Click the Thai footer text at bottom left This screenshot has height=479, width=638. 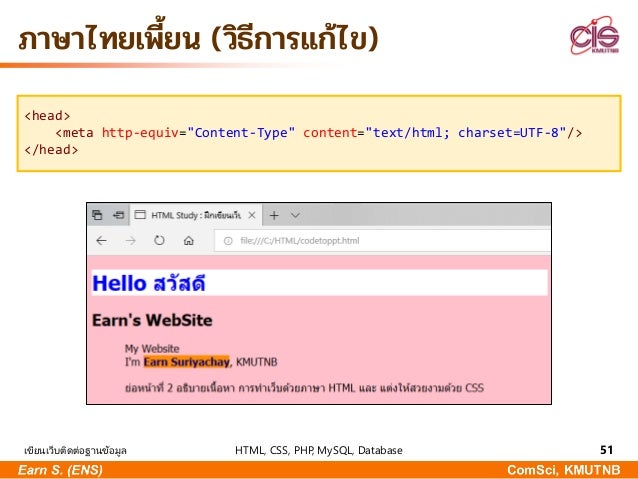point(75,451)
